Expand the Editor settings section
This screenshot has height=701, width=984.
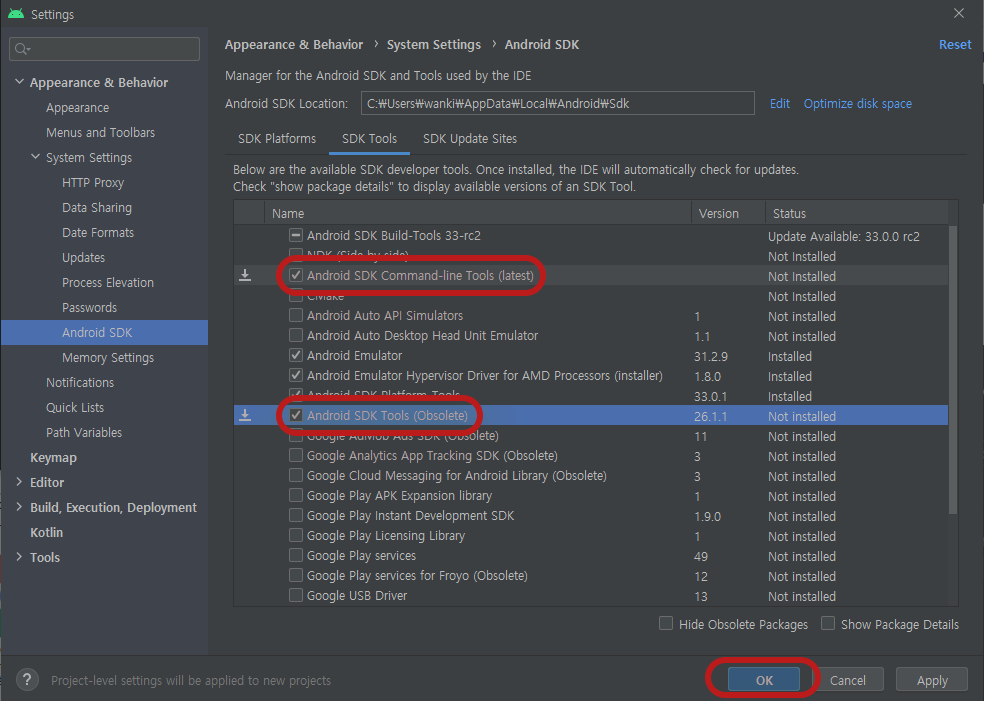click(x=19, y=482)
